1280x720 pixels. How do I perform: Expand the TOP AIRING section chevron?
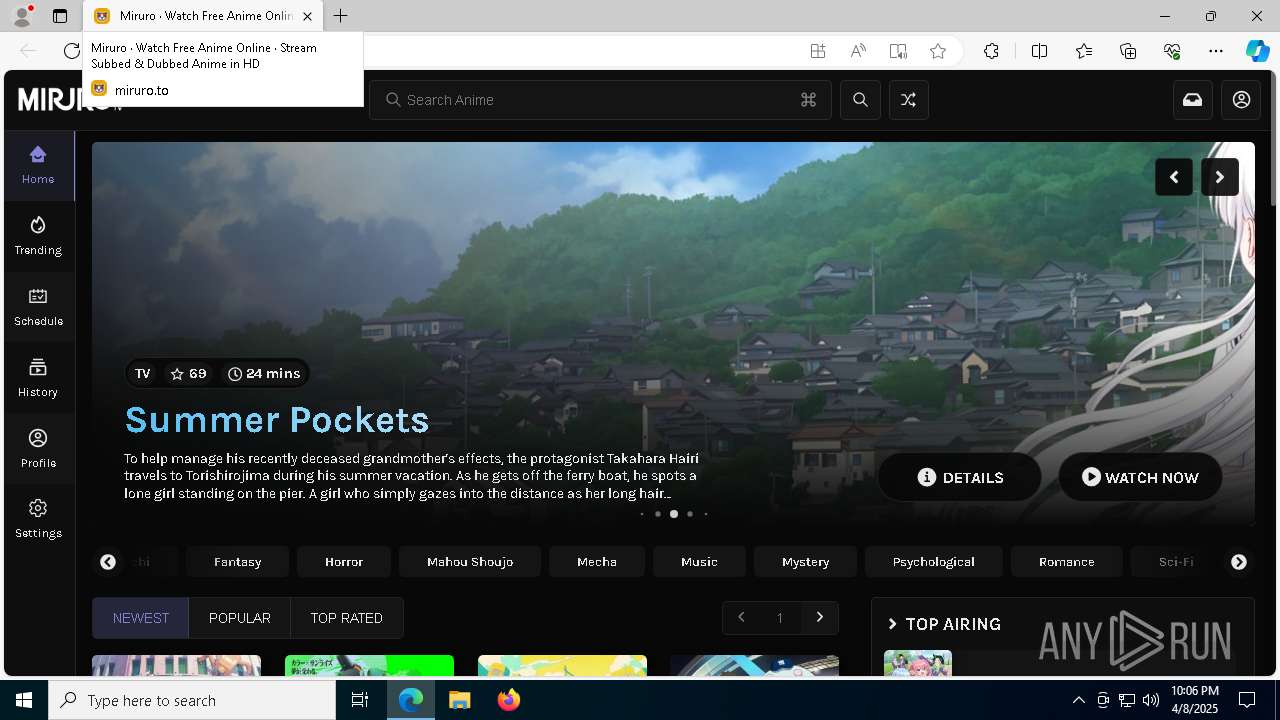893,624
